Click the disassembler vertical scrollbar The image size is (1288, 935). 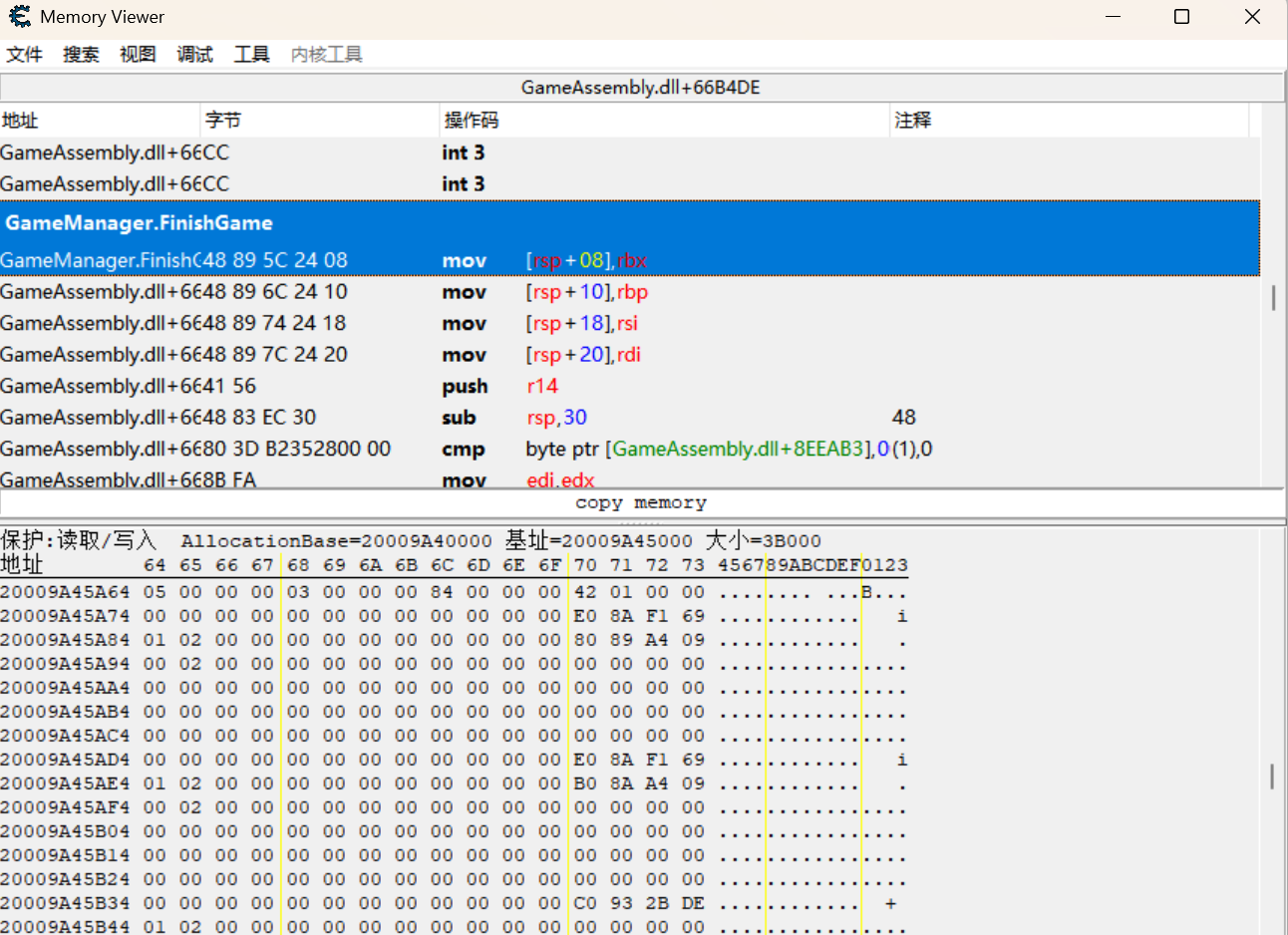[1273, 297]
